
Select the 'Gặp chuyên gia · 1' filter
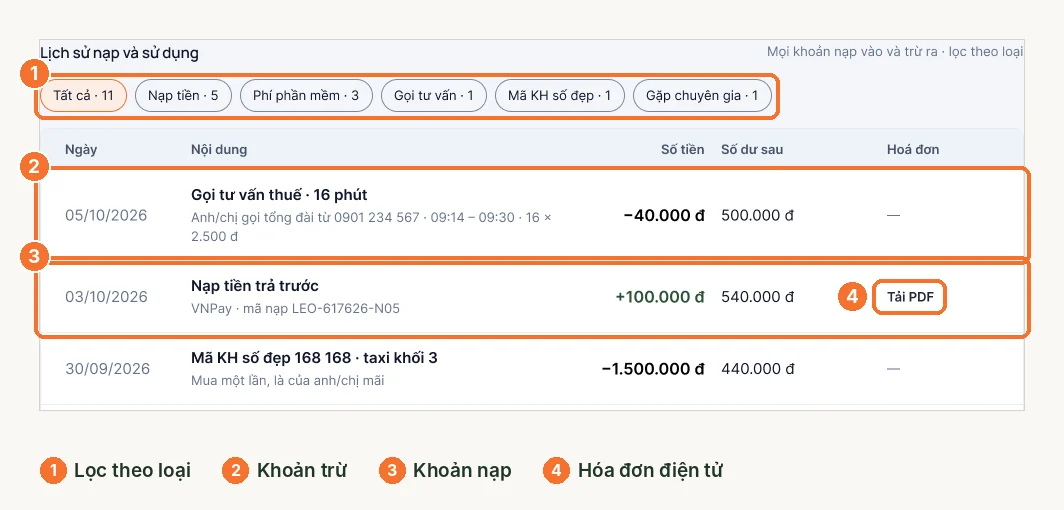702,96
